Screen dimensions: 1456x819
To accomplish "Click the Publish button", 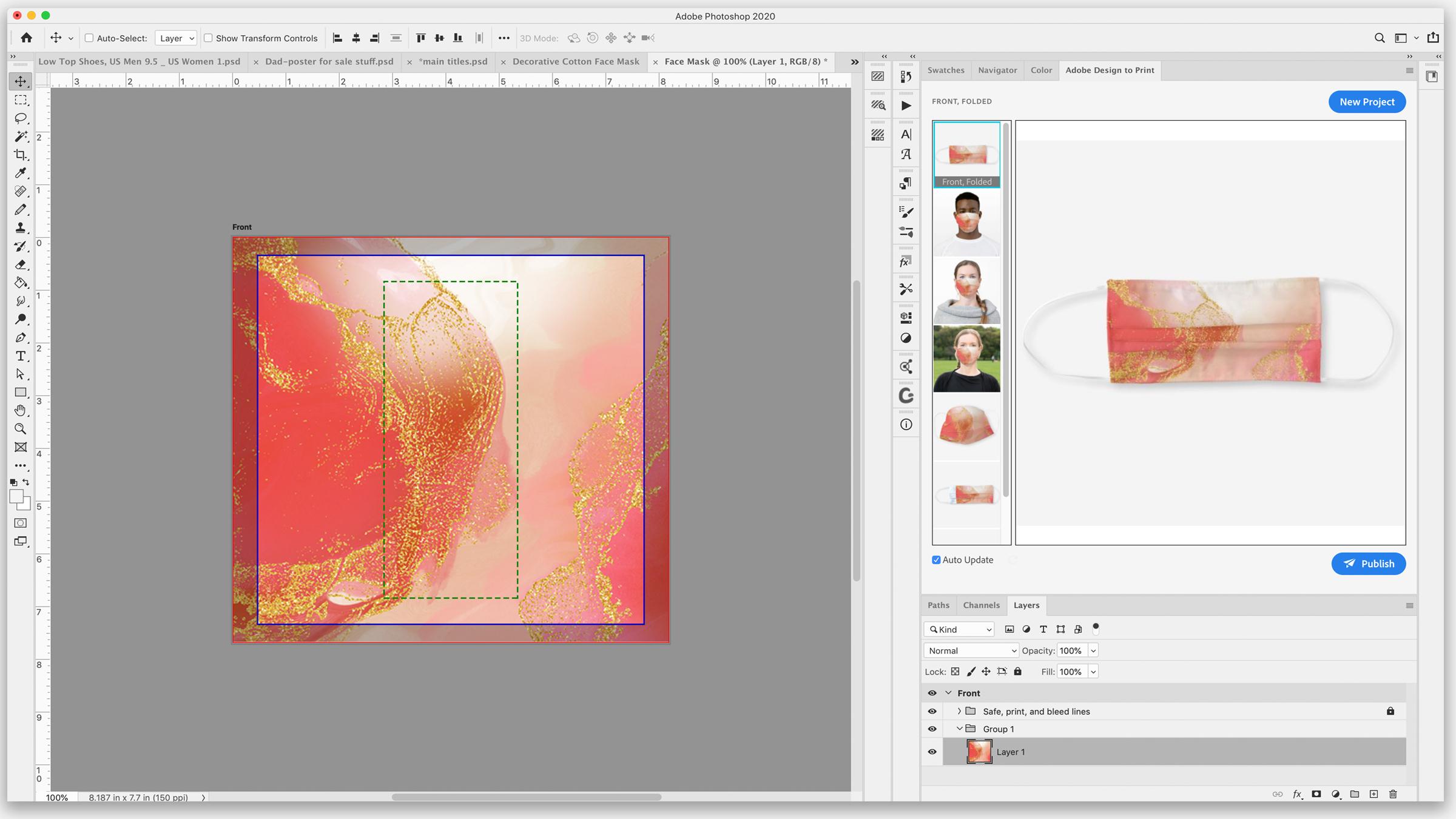I will pos(1369,564).
